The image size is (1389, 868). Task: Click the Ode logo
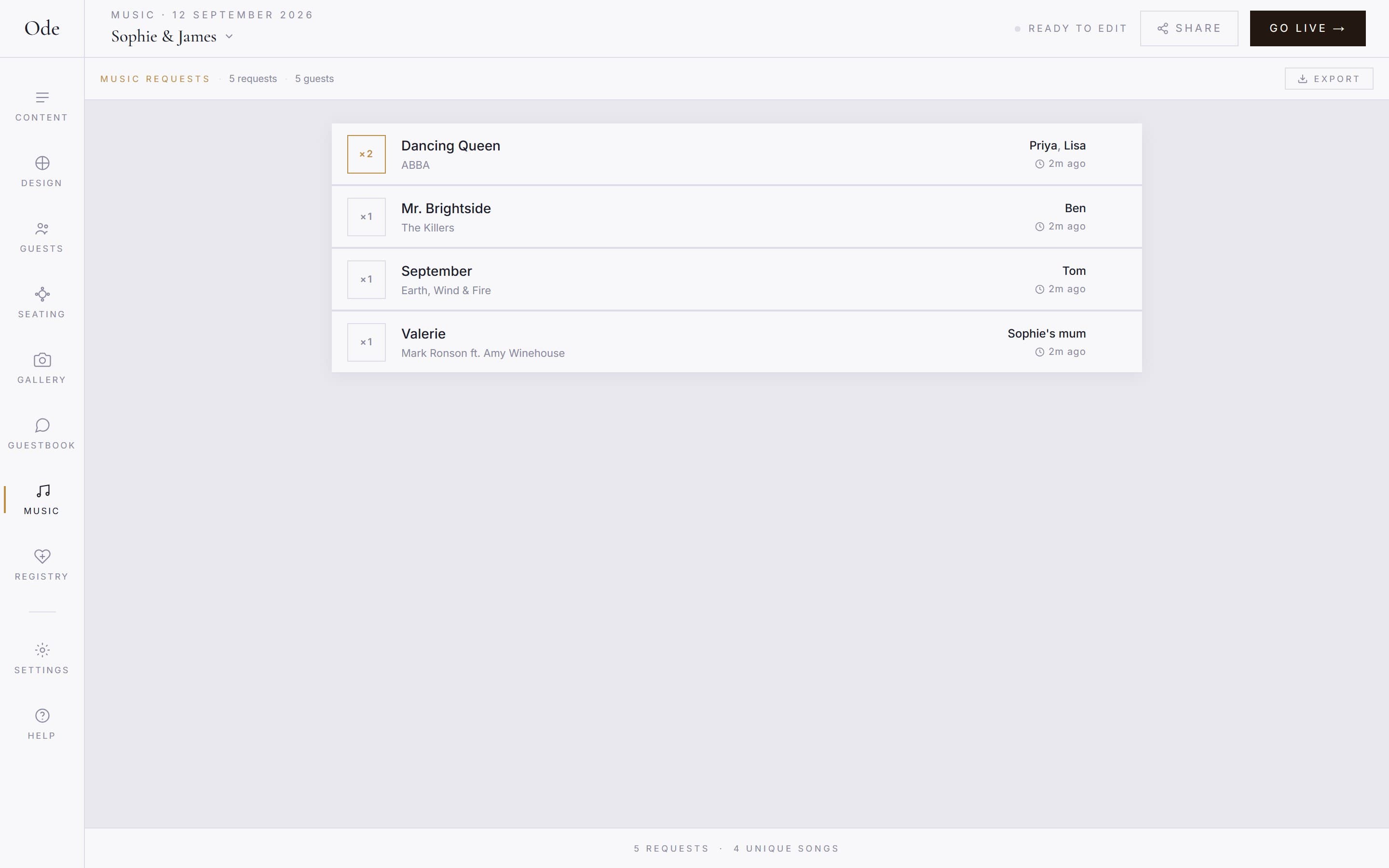(x=42, y=28)
